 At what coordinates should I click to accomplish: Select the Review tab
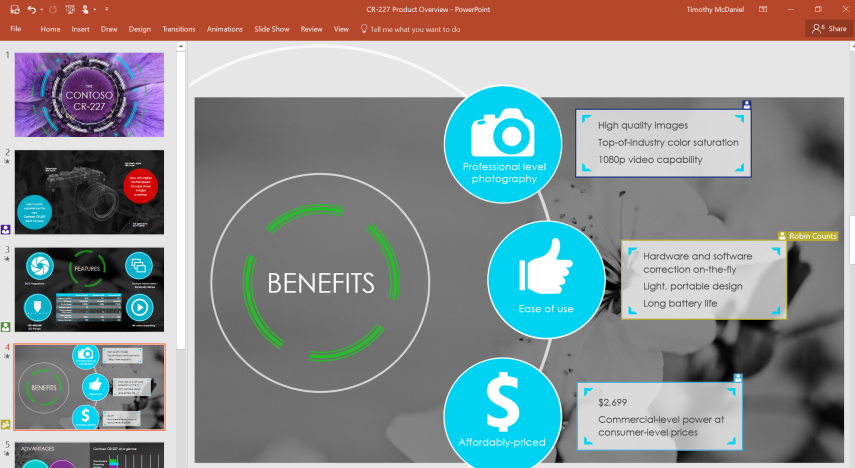pyautogui.click(x=311, y=29)
